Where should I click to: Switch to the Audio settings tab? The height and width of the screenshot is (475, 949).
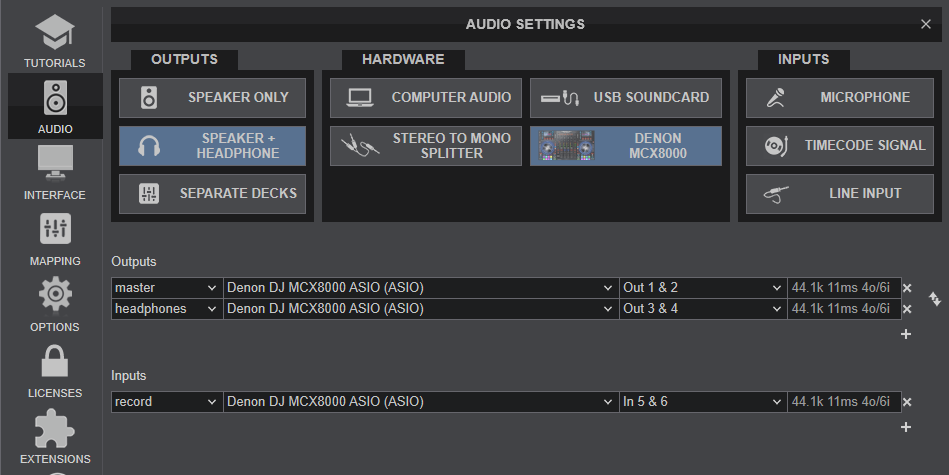pos(54,105)
